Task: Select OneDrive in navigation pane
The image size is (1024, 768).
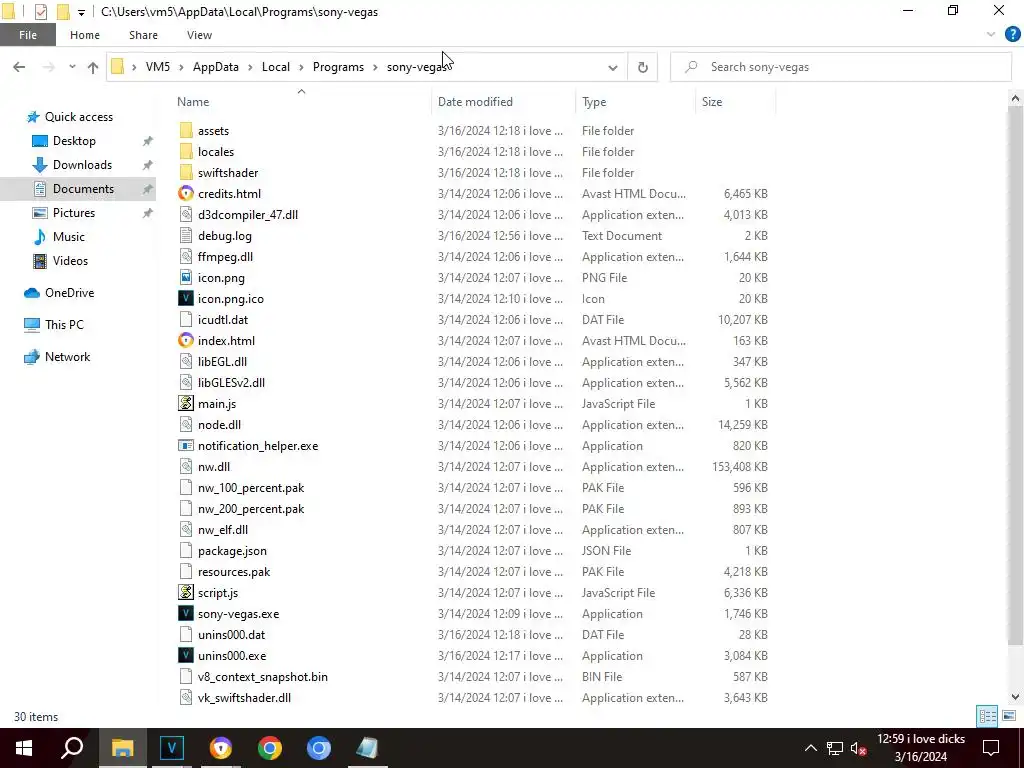Action: click(69, 293)
